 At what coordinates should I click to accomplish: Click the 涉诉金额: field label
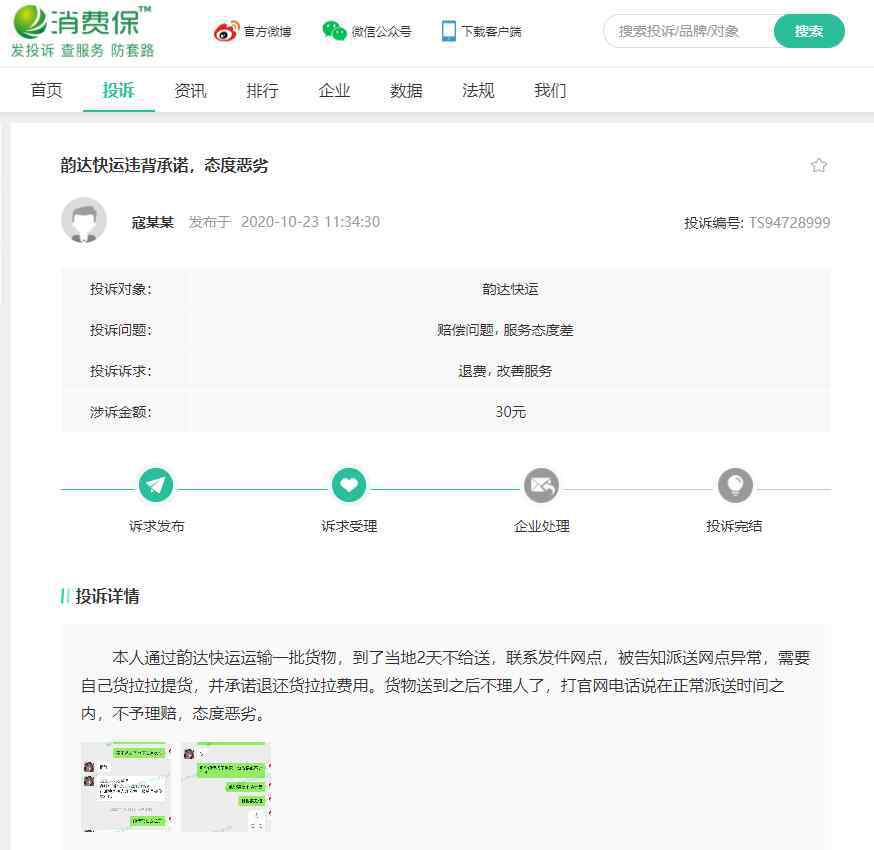tap(120, 412)
